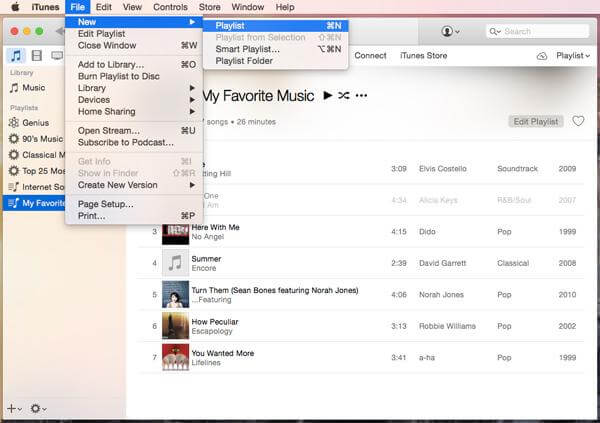Image resolution: width=600 pixels, height=423 pixels.
Task: Open the iTunes application menu
Action: (45, 7)
